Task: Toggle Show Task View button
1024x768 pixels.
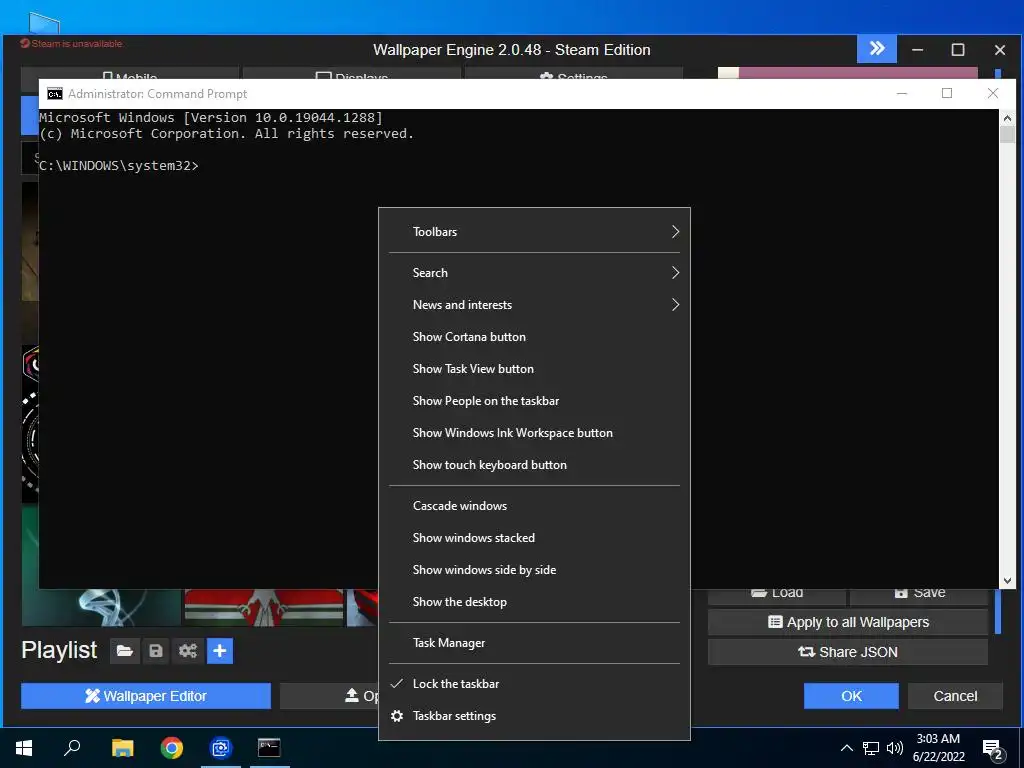Action: tap(534, 369)
